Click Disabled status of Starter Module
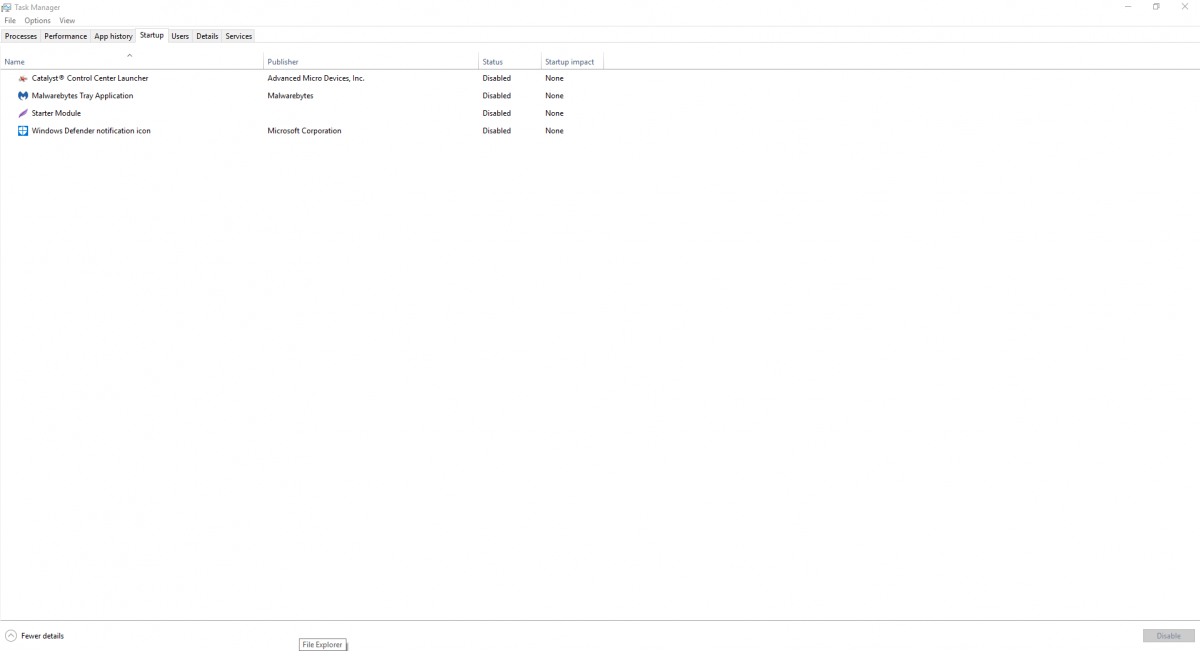The image size is (1200, 651). coord(497,113)
